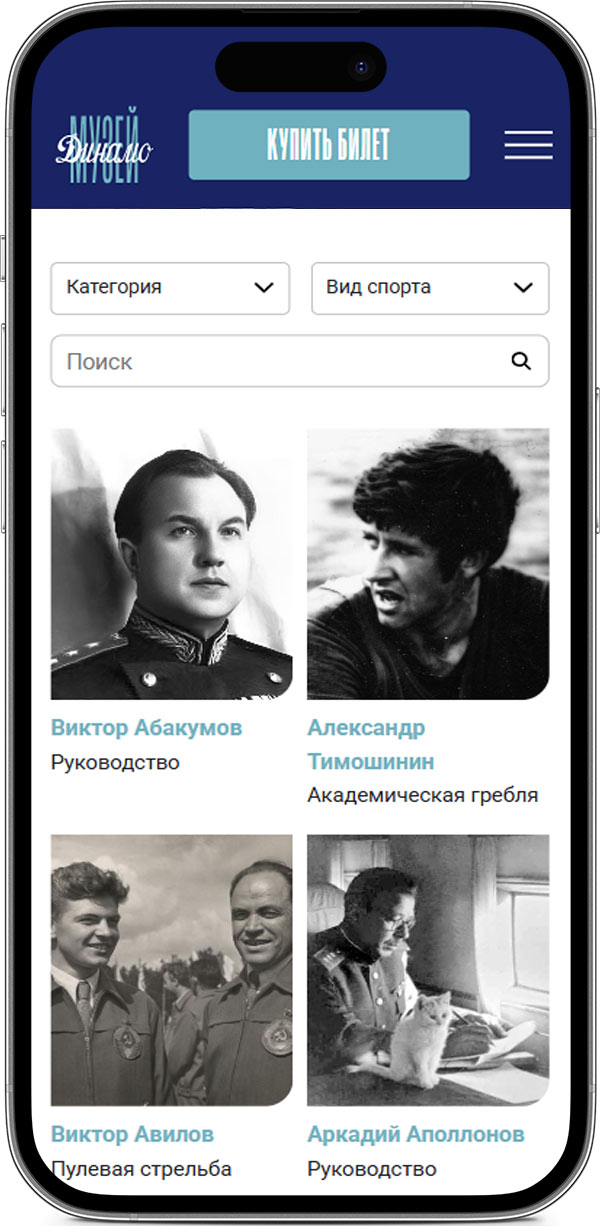Click the magnifying glass search icon

click(x=521, y=361)
